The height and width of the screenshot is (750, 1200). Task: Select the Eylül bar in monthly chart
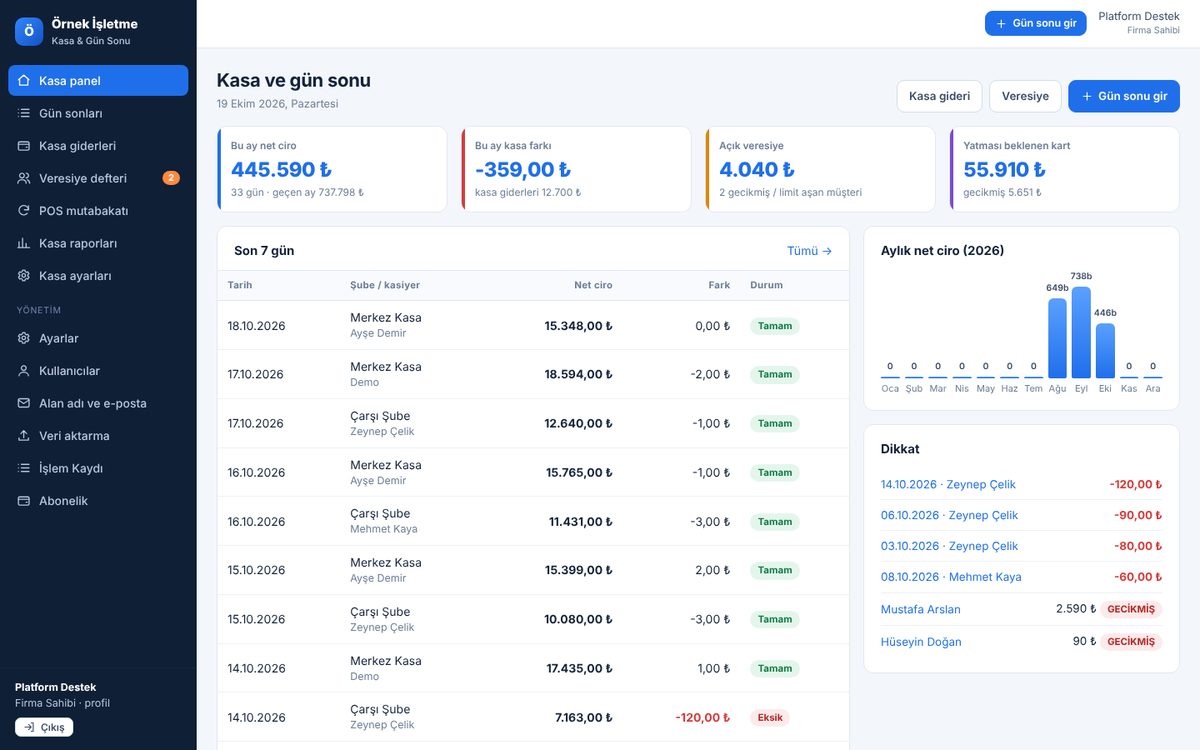pos(1081,332)
